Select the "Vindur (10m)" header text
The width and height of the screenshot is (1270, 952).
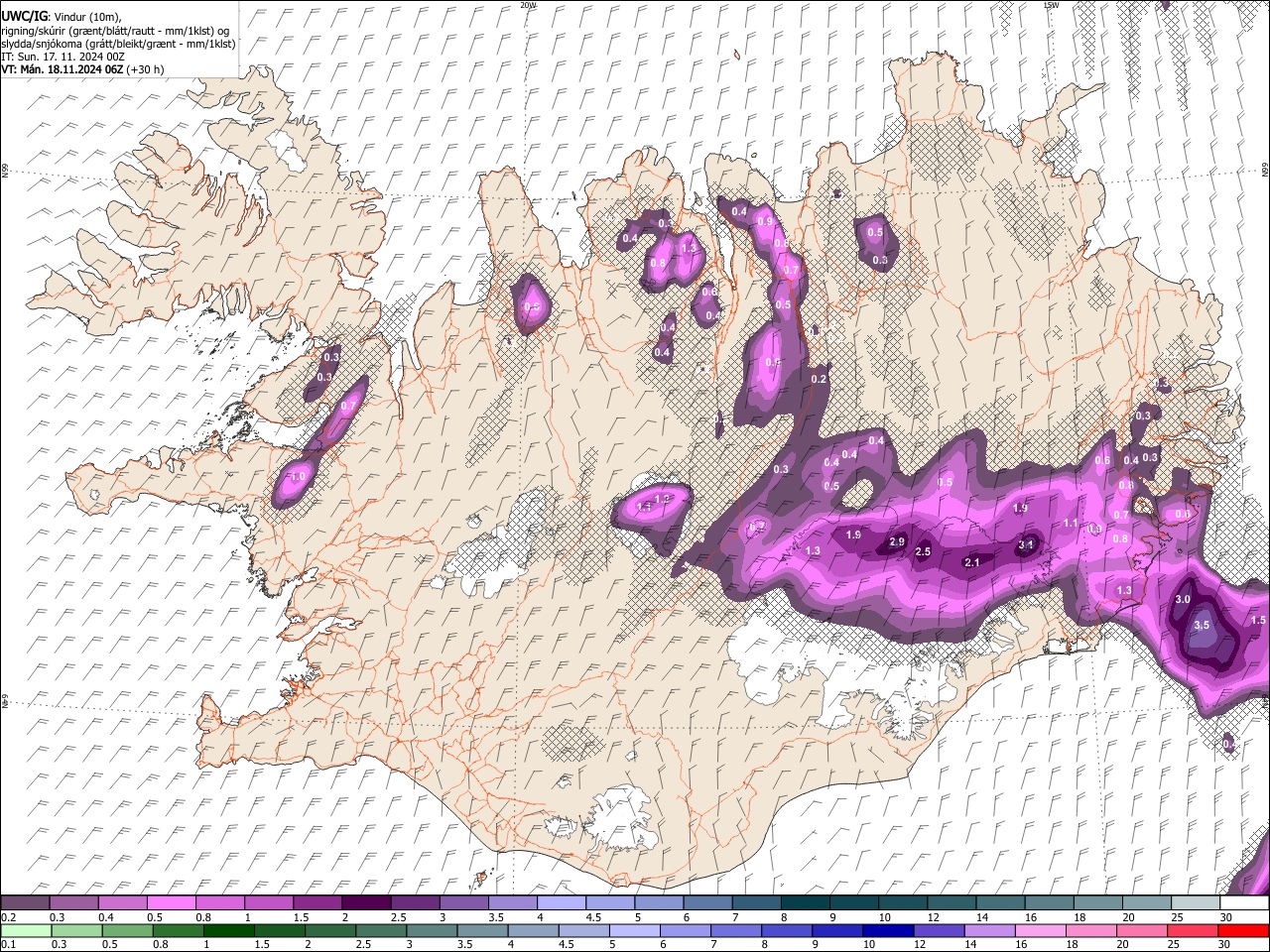tap(87, 17)
